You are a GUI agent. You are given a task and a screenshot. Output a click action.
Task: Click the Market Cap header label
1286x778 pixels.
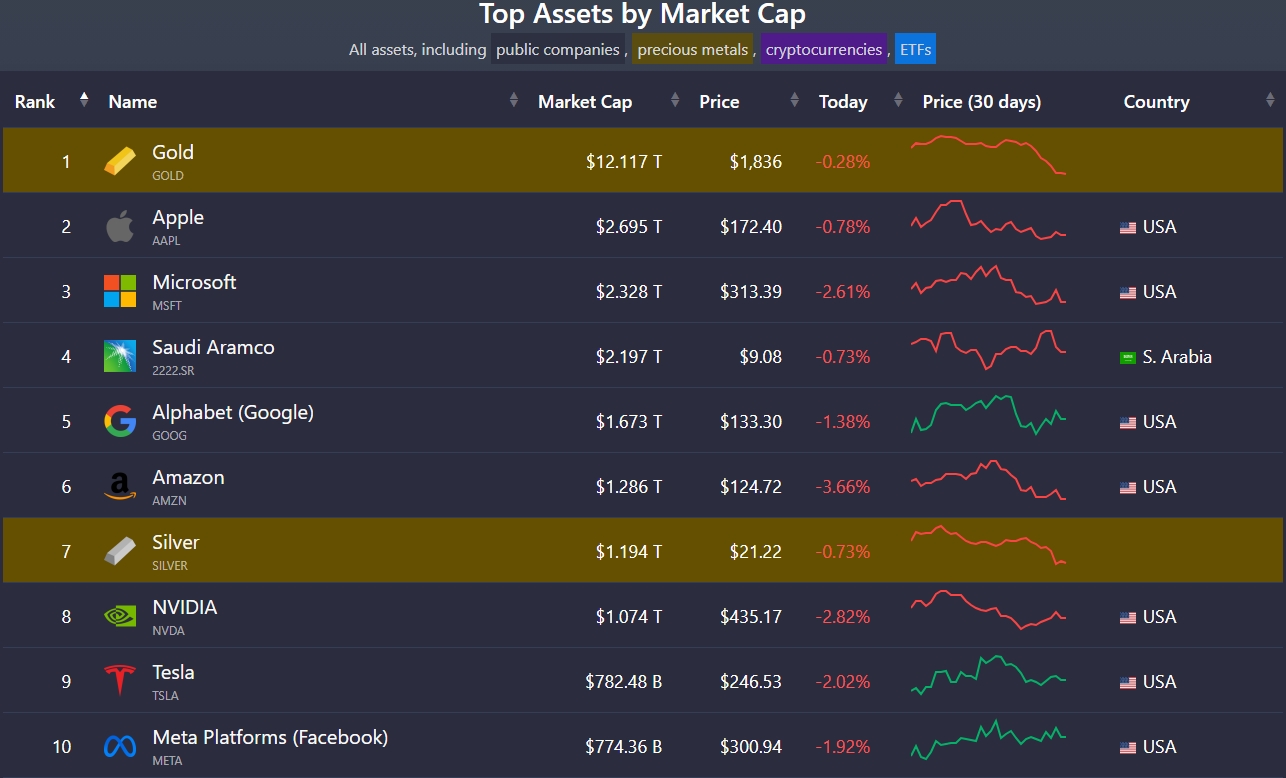(585, 101)
